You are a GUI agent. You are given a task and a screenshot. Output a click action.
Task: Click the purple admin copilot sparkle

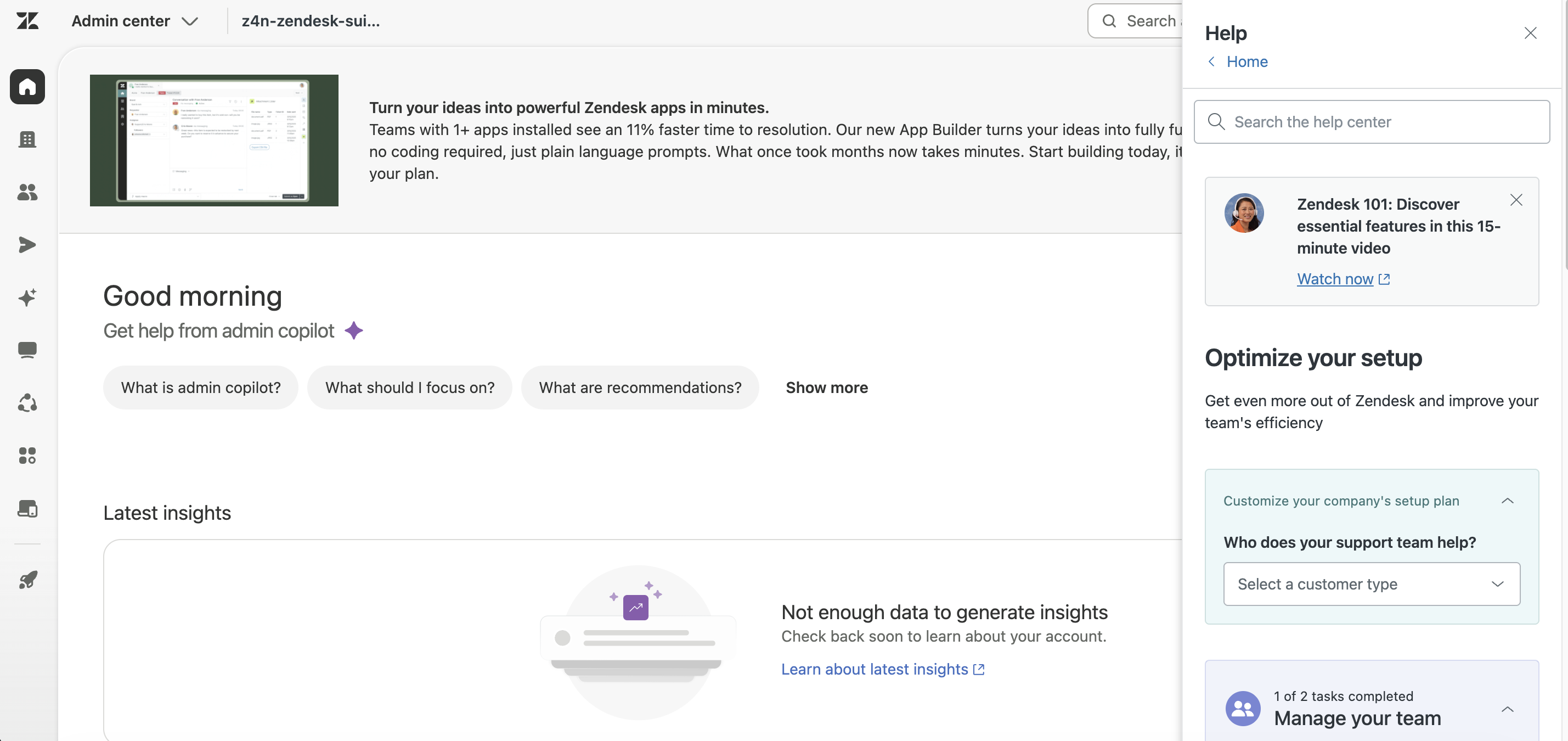point(354,330)
